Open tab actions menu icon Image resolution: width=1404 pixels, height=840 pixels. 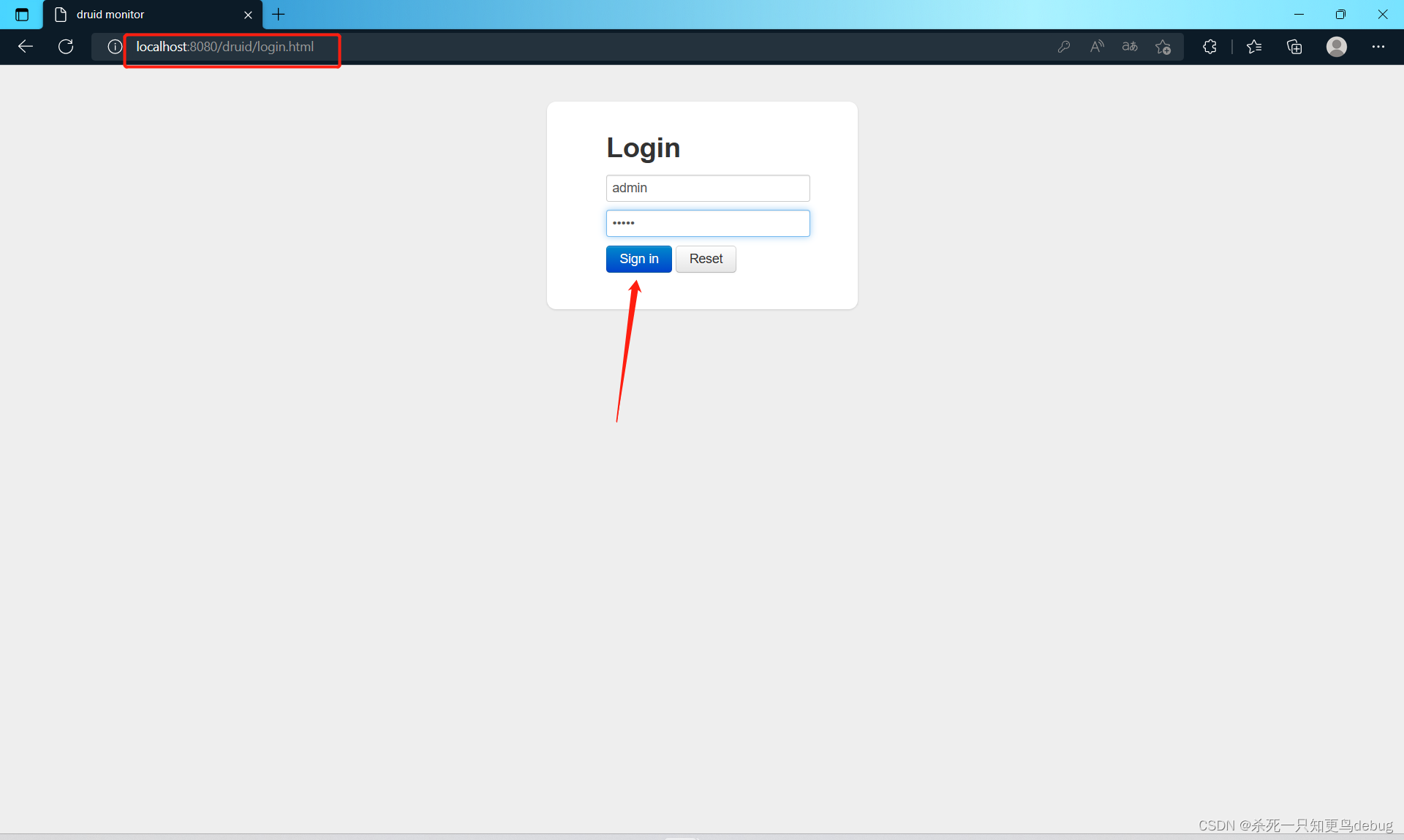point(22,15)
